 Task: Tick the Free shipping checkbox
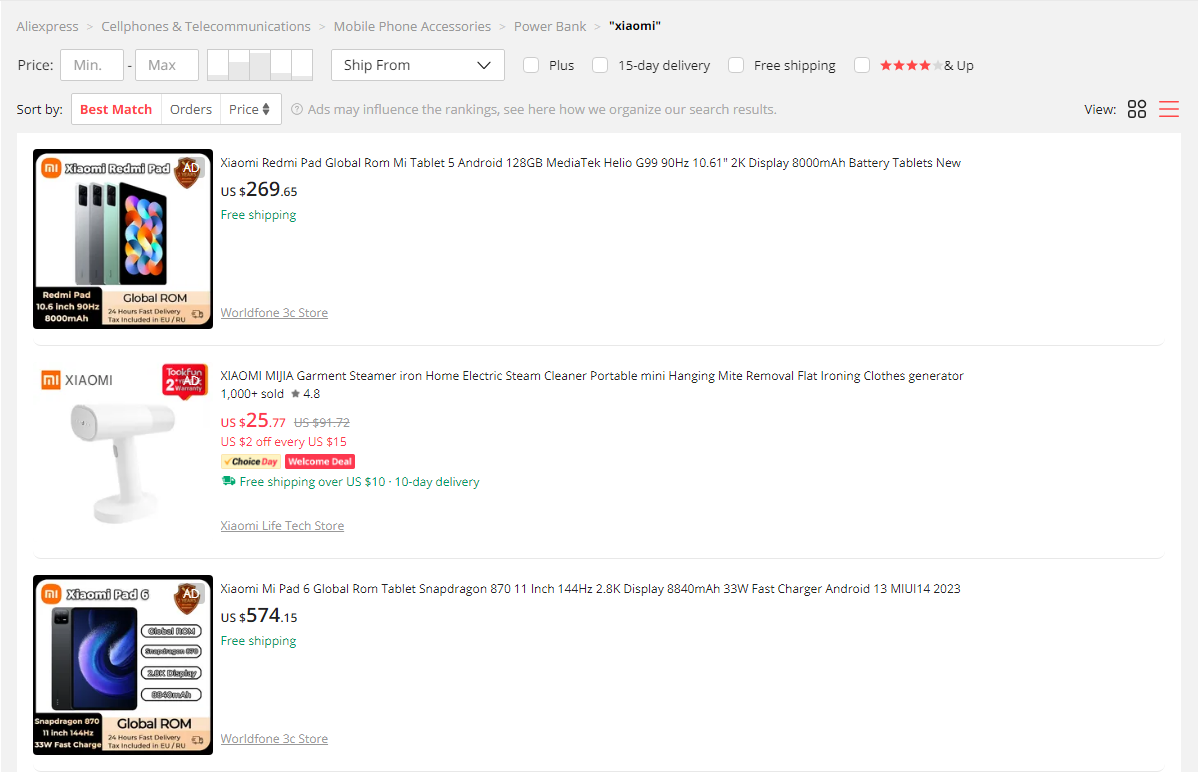(x=736, y=65)
